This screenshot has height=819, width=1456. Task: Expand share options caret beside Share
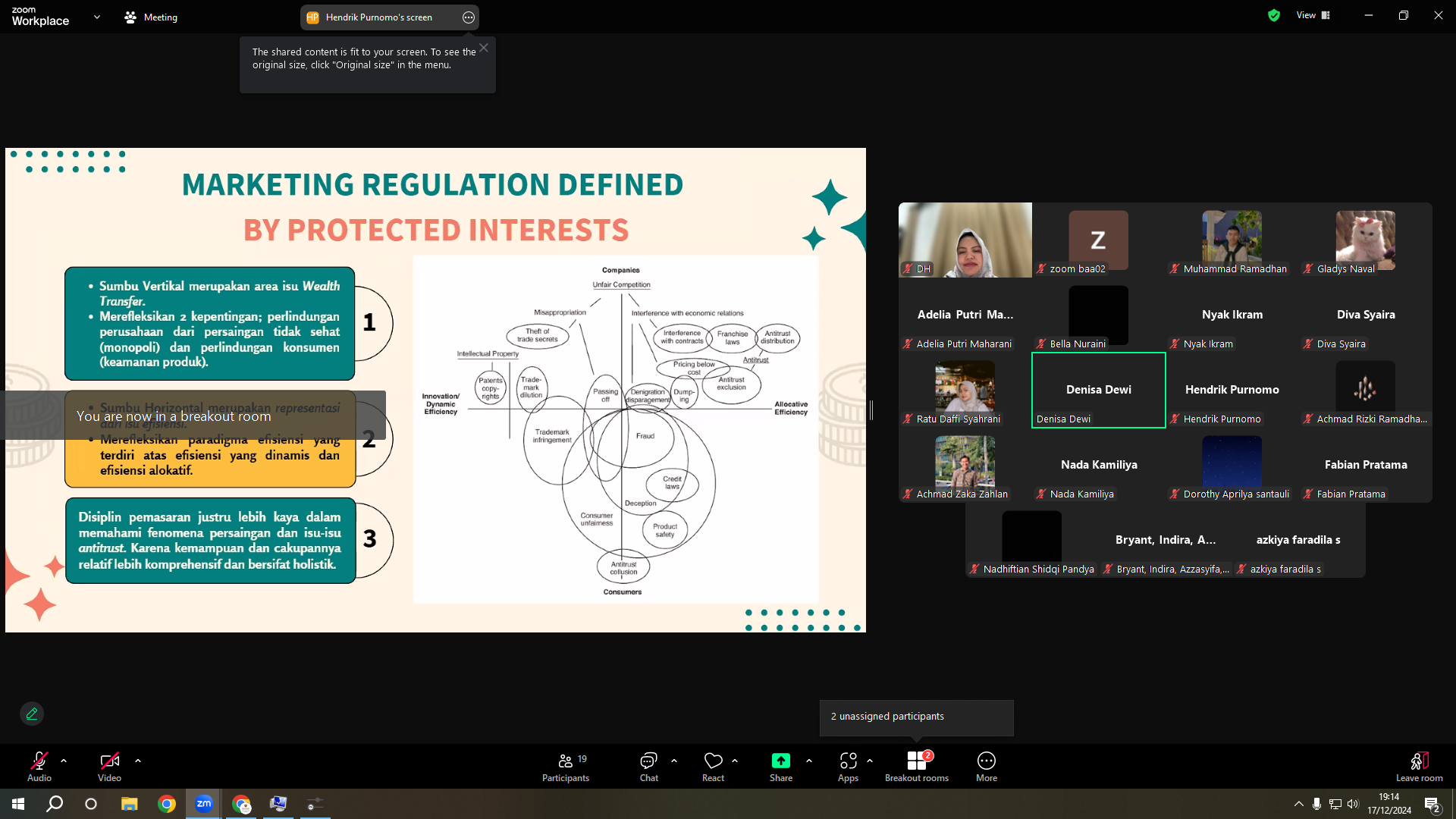(809, 760)
